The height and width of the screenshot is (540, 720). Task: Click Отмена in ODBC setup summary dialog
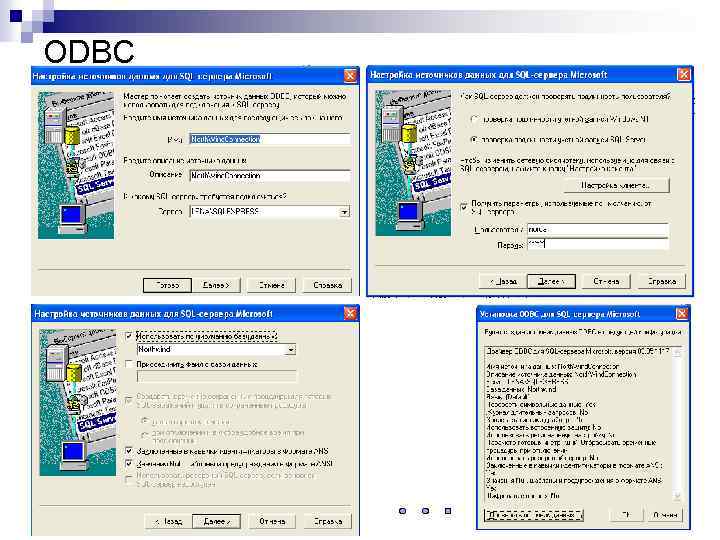tap(664, 515)
